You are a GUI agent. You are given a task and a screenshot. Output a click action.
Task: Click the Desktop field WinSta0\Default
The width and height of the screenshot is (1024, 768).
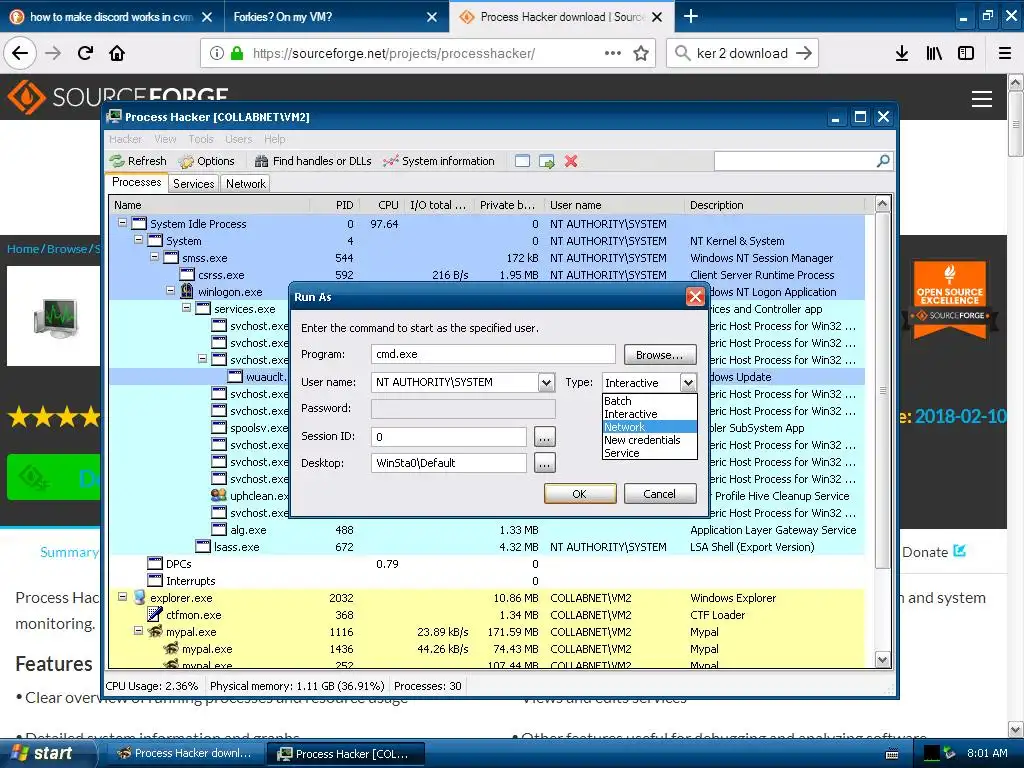coord(449,463)
